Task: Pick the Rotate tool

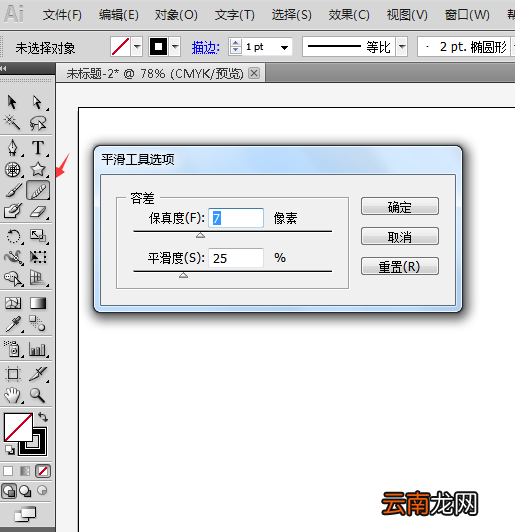Action: 14,236
